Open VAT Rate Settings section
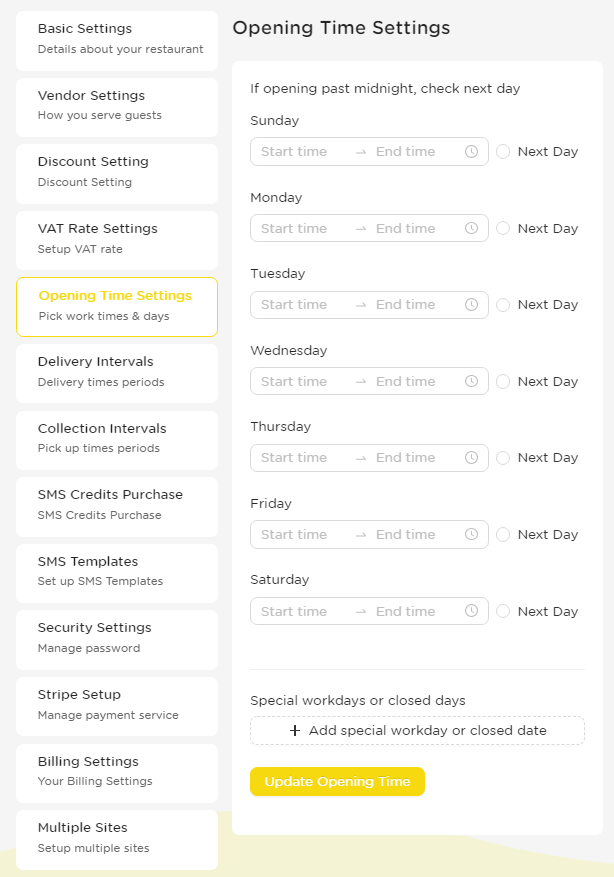The height and width of the screenshot is (877, 614). coord(117,241)
